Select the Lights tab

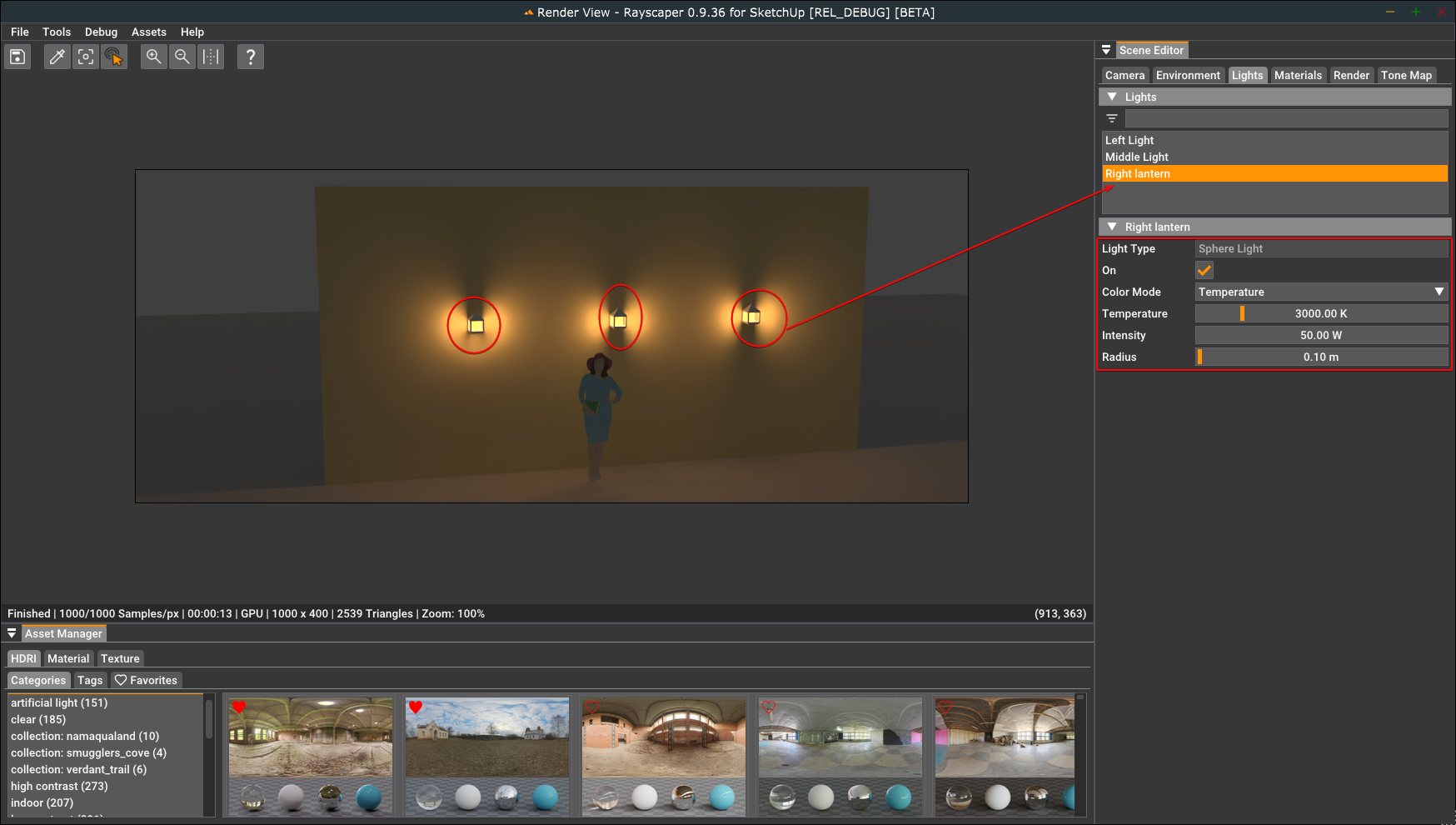1247,75
